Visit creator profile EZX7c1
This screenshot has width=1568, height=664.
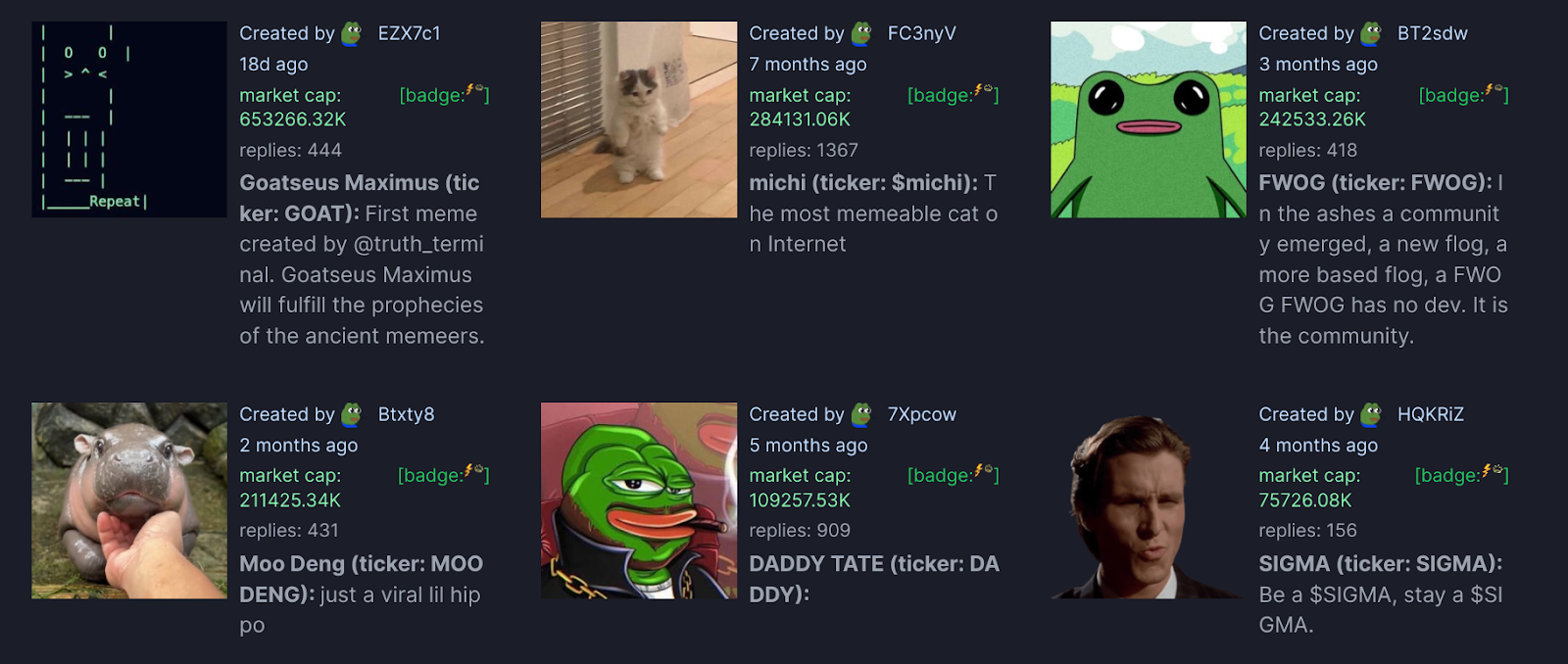click(410, 33)
